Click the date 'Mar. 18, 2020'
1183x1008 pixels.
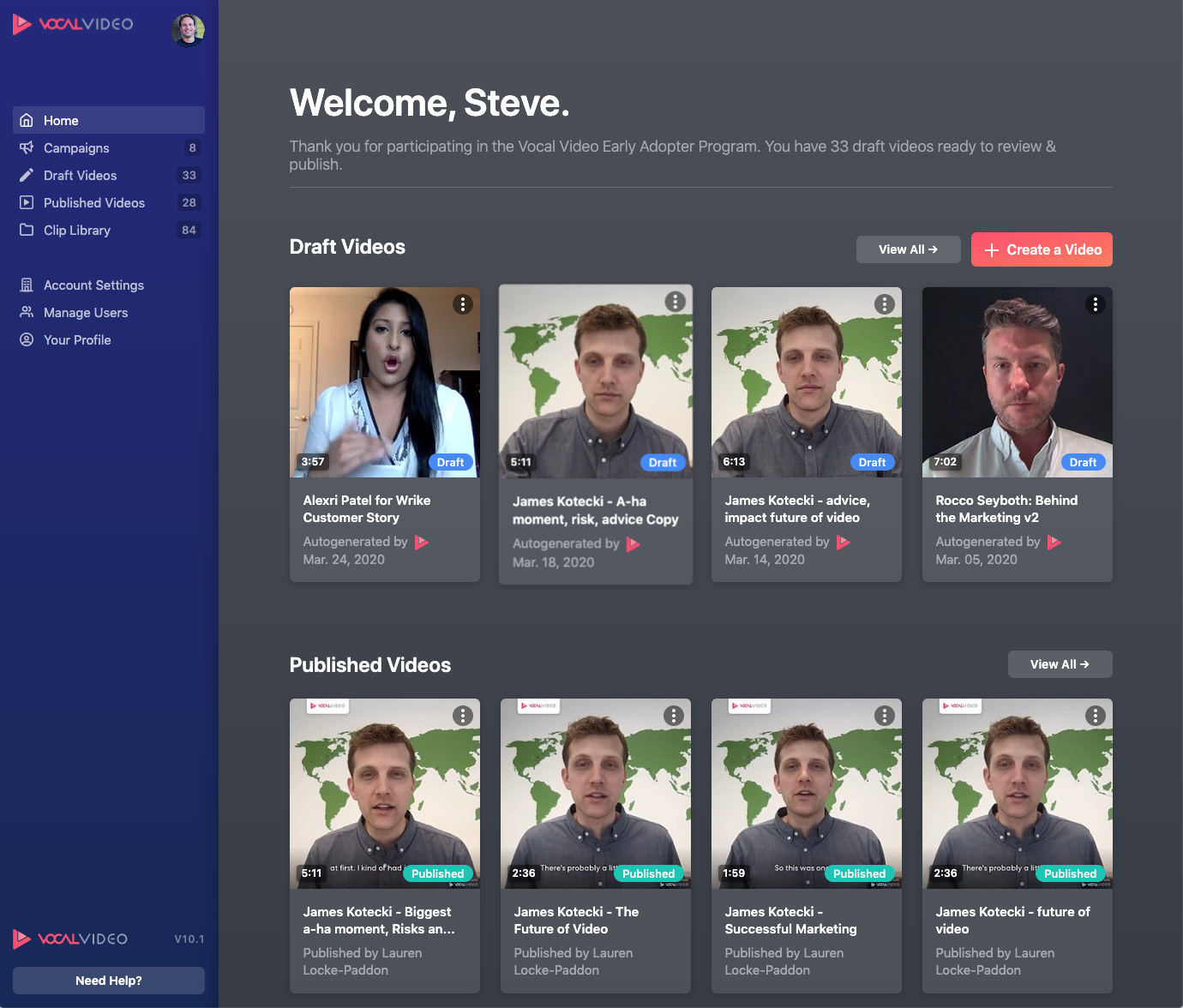pyautogui.click(x=554, y=562)
